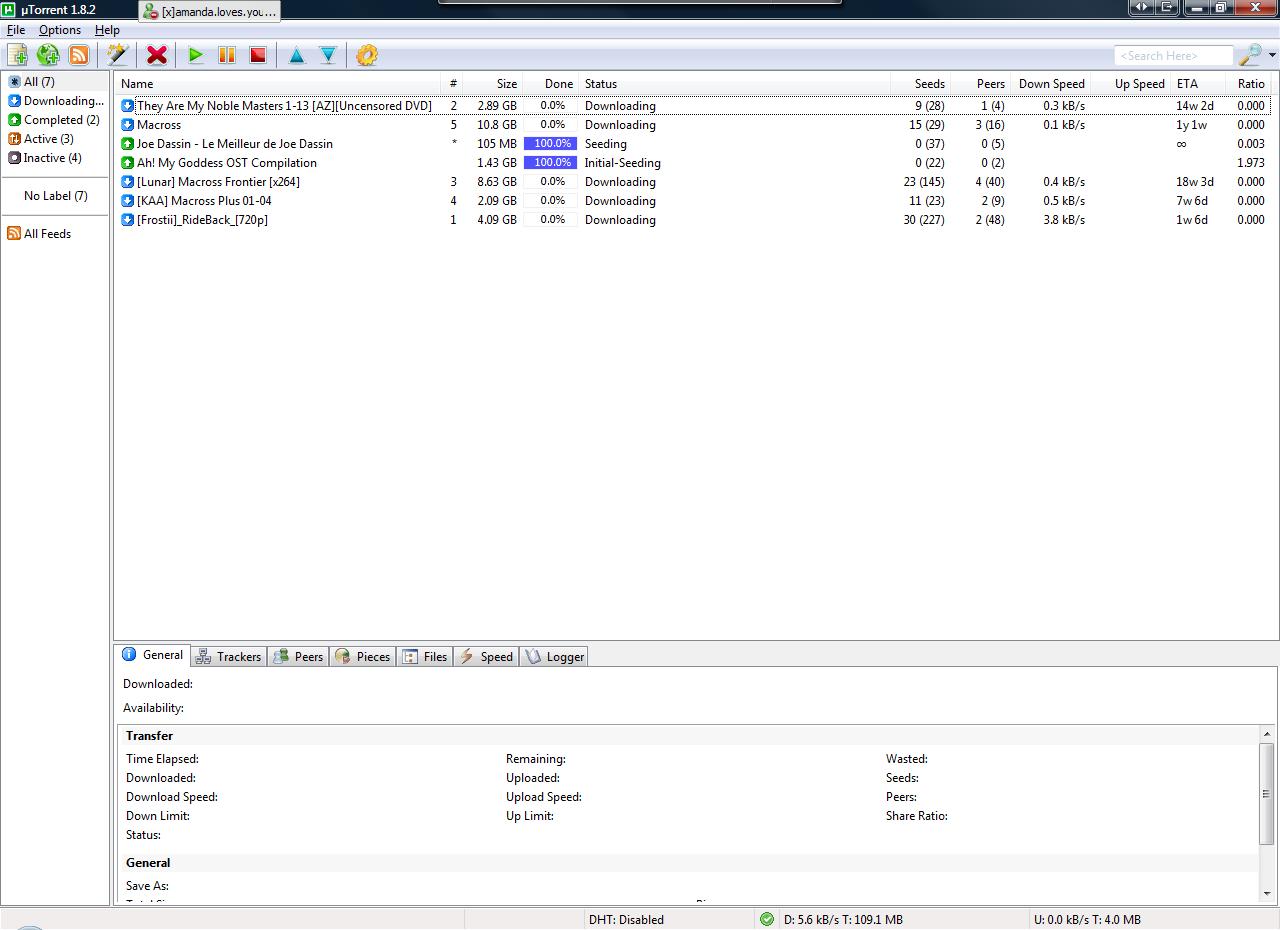Viewport: 1280px width, 930px height.
Task: Open the Options menu
Action: [x=60, y=30]
